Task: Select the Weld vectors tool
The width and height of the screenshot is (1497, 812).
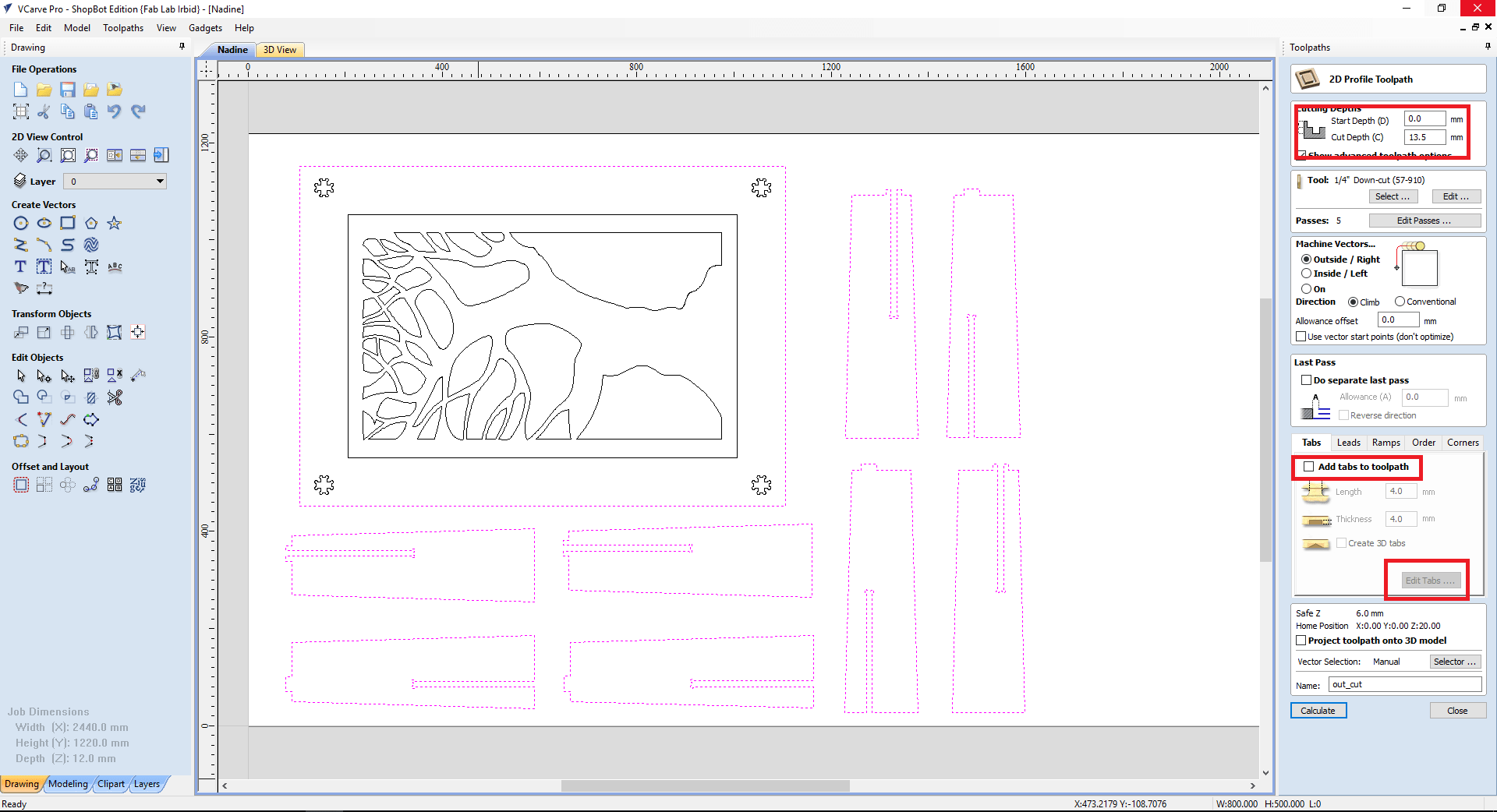Action: (21, 397)
